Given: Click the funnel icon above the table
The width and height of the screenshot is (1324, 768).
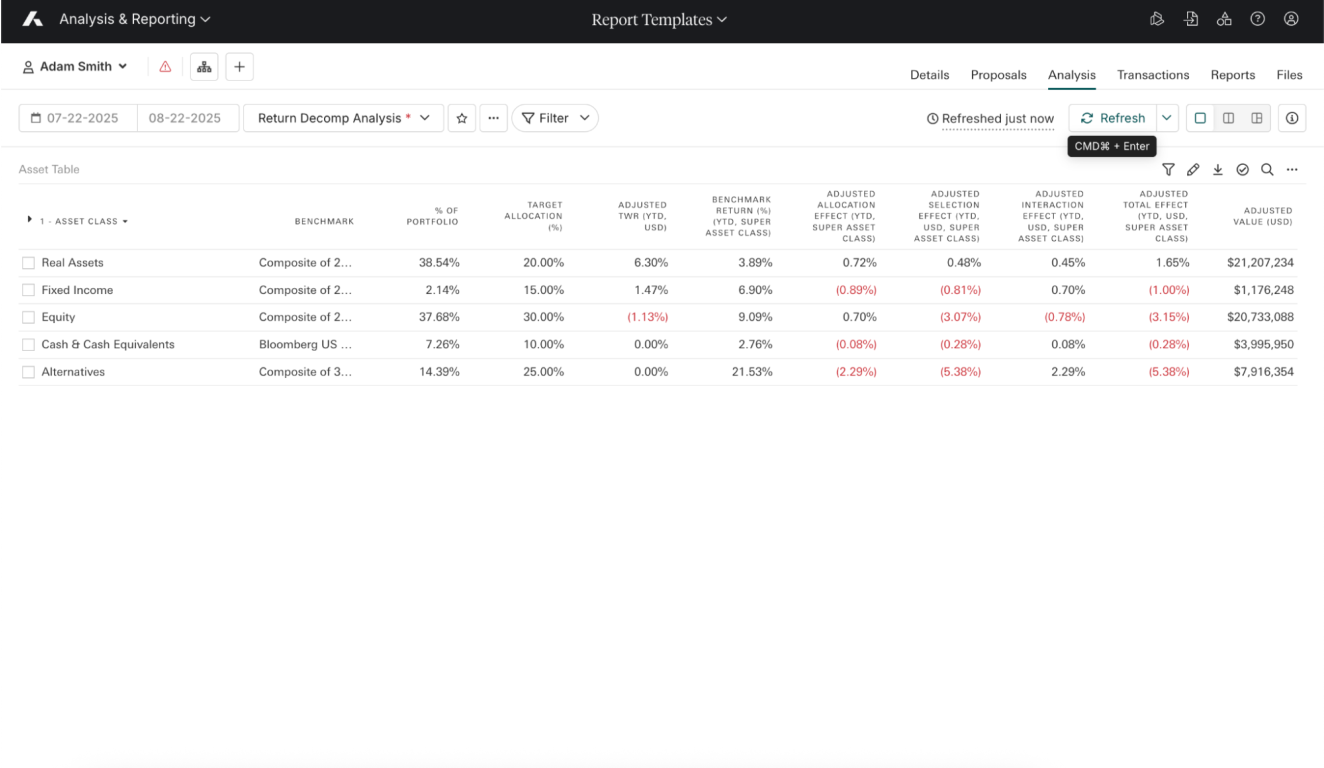Looking at the screenshot, I should coord(1168,170).
